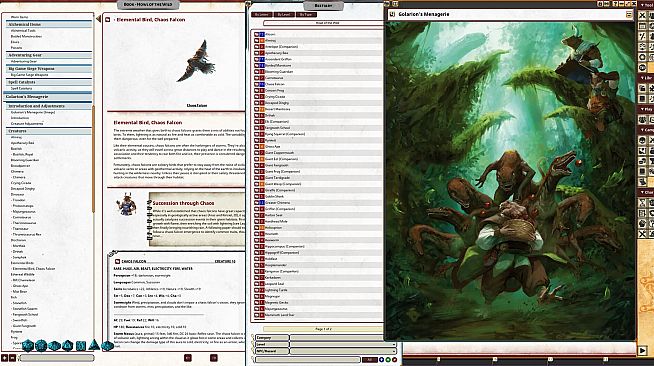Select the d8 die
The image size is (654, 366).
click(68, 346)
